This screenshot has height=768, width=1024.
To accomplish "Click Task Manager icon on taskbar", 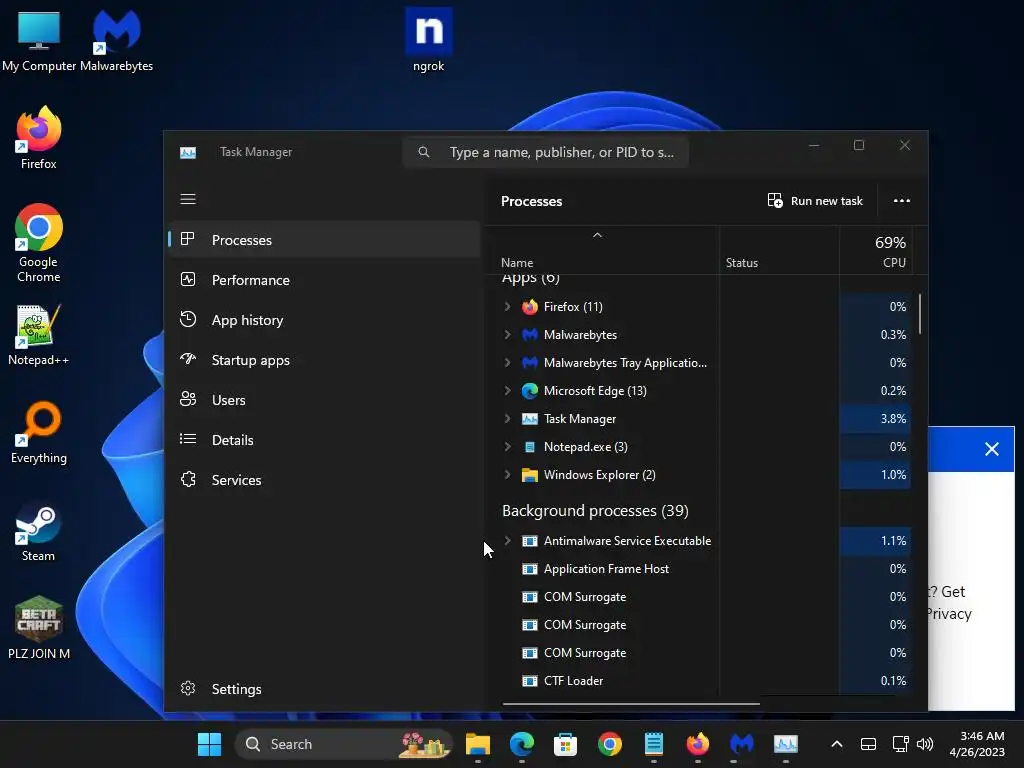I will click(786, 744).
